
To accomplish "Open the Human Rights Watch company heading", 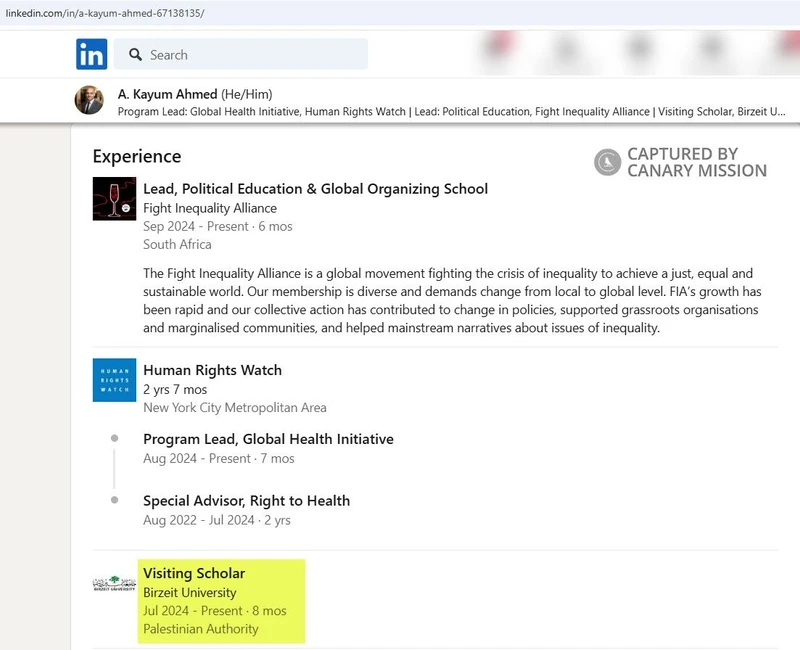I will click(x=212, y=370).
